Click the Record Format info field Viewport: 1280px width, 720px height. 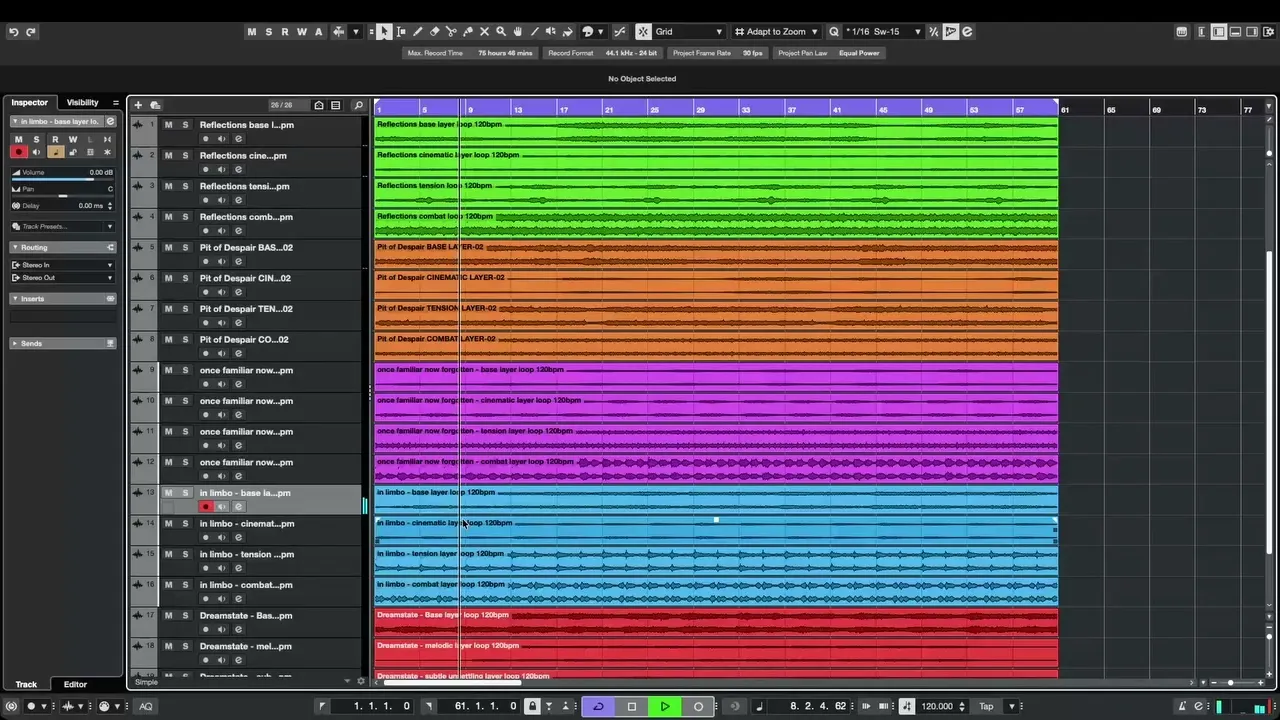click(x=602, y=53)
